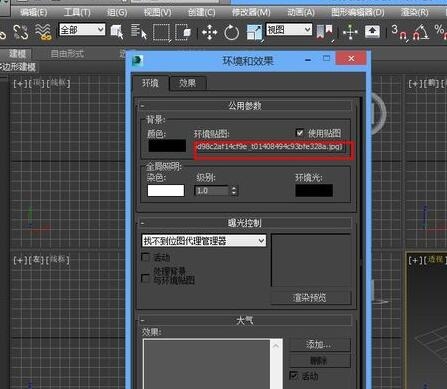447x389 pixels.
Task: Click inside the 大气 effects list box
Action: tap(207, 364)
